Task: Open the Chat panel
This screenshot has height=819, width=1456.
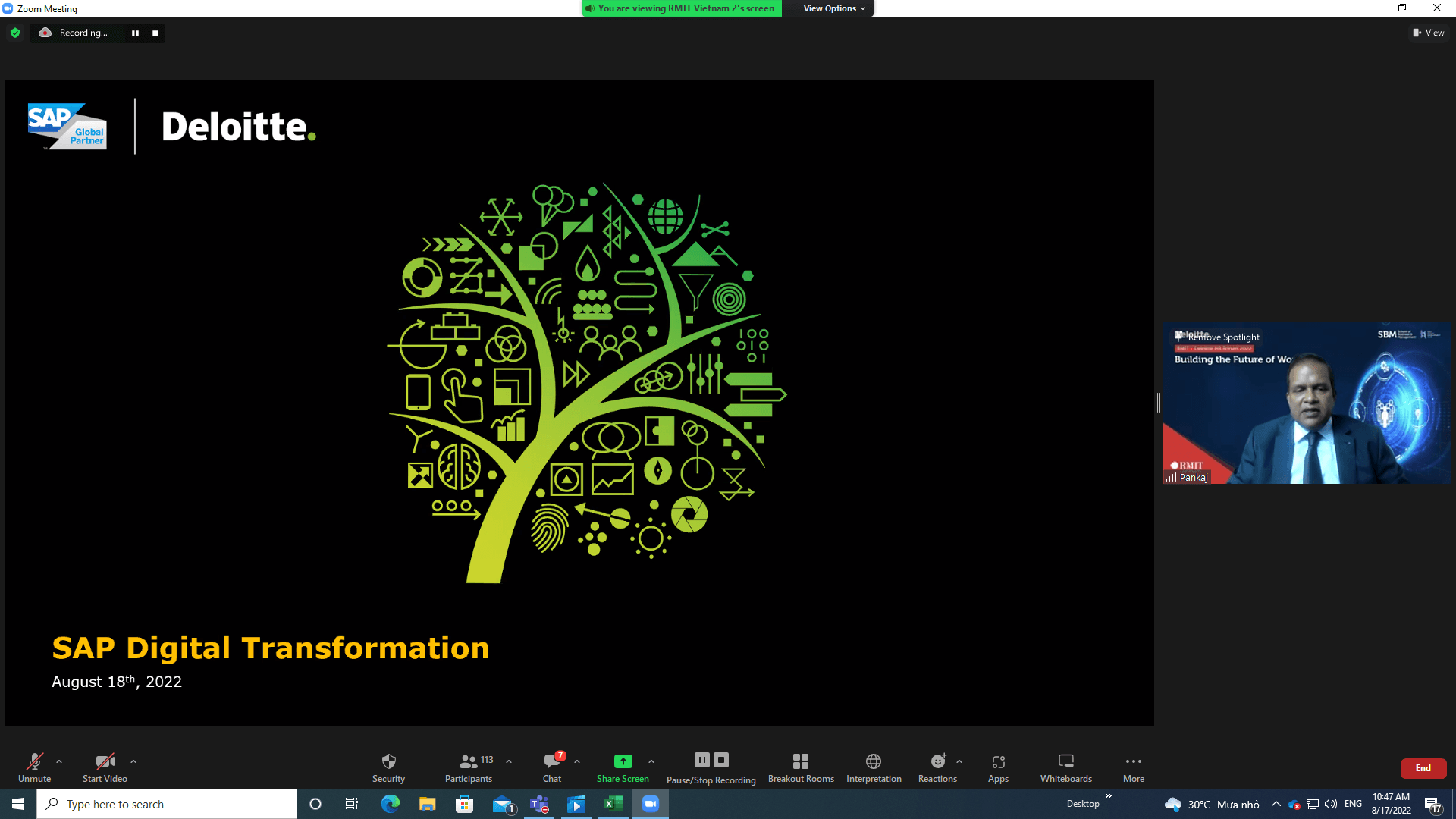Action: tap(552, 767)
